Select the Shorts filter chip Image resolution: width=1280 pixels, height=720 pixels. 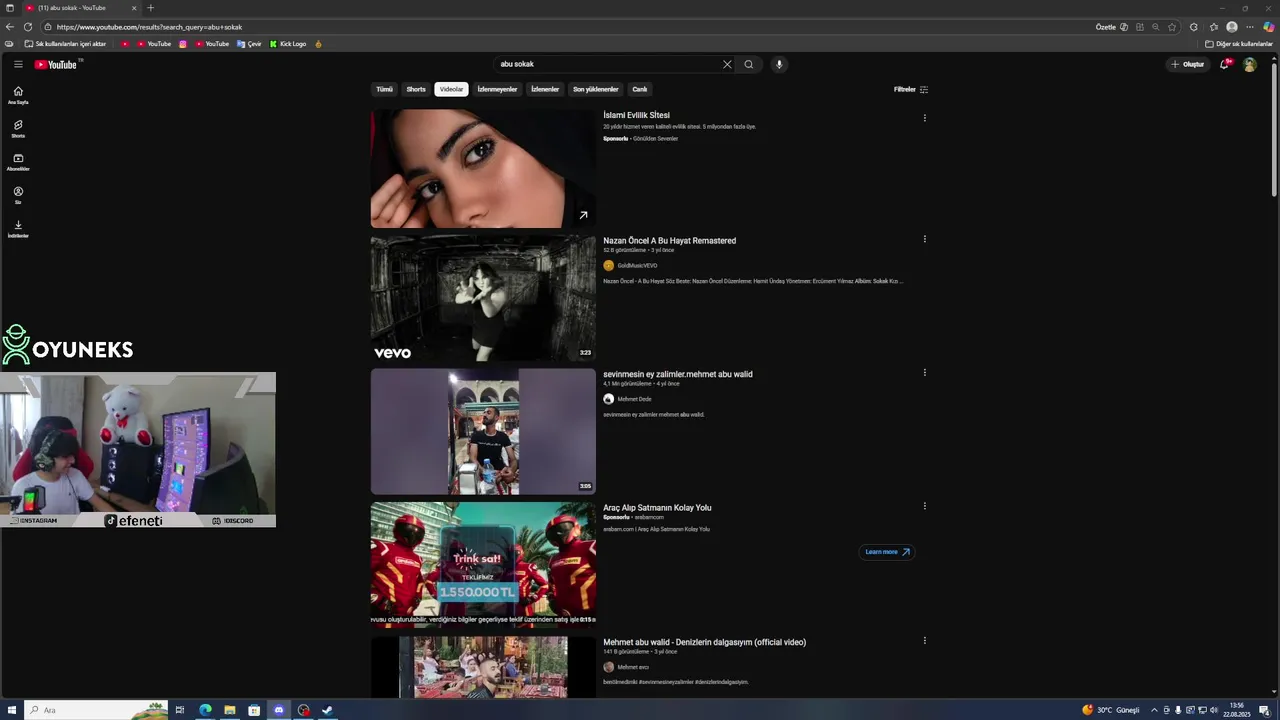416,89
